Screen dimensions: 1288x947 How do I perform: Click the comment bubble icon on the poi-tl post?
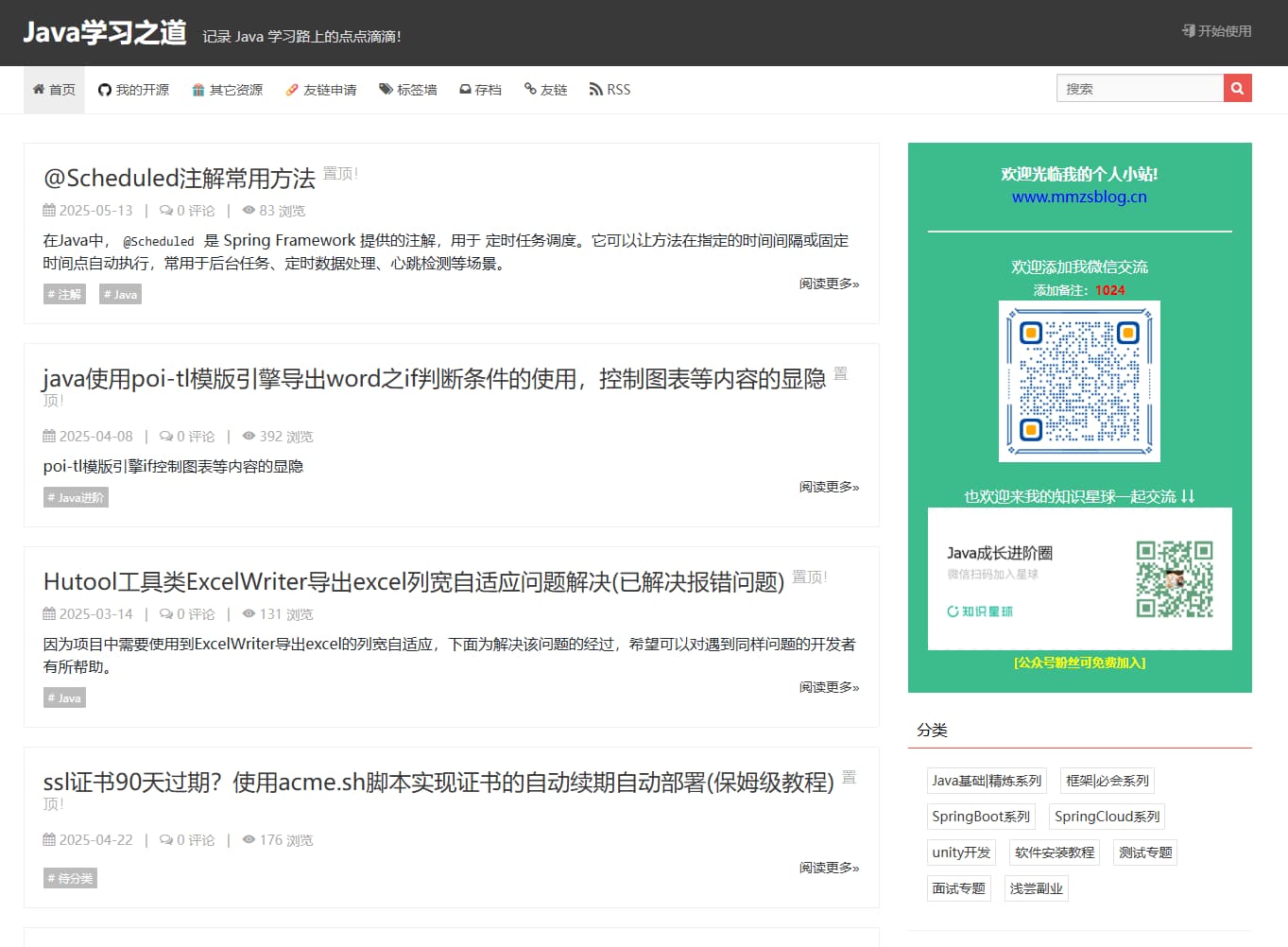click(167, 436)
